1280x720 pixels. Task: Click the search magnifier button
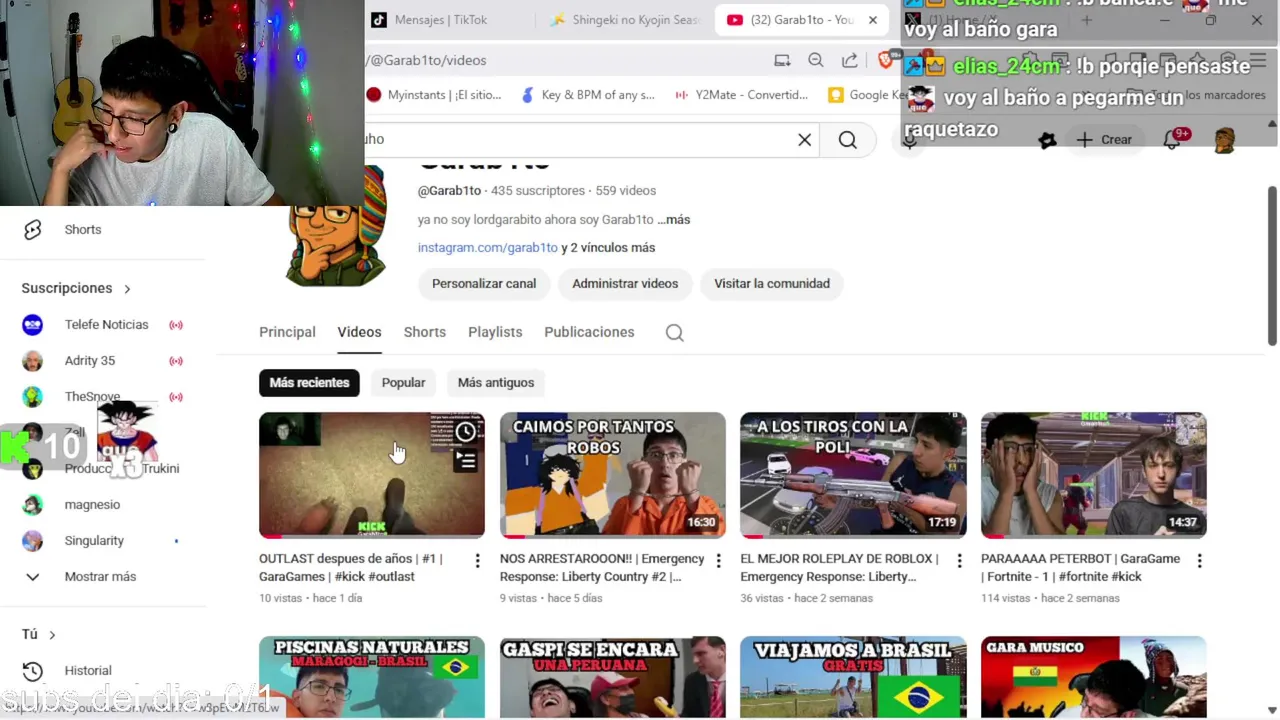coord(848,140)
